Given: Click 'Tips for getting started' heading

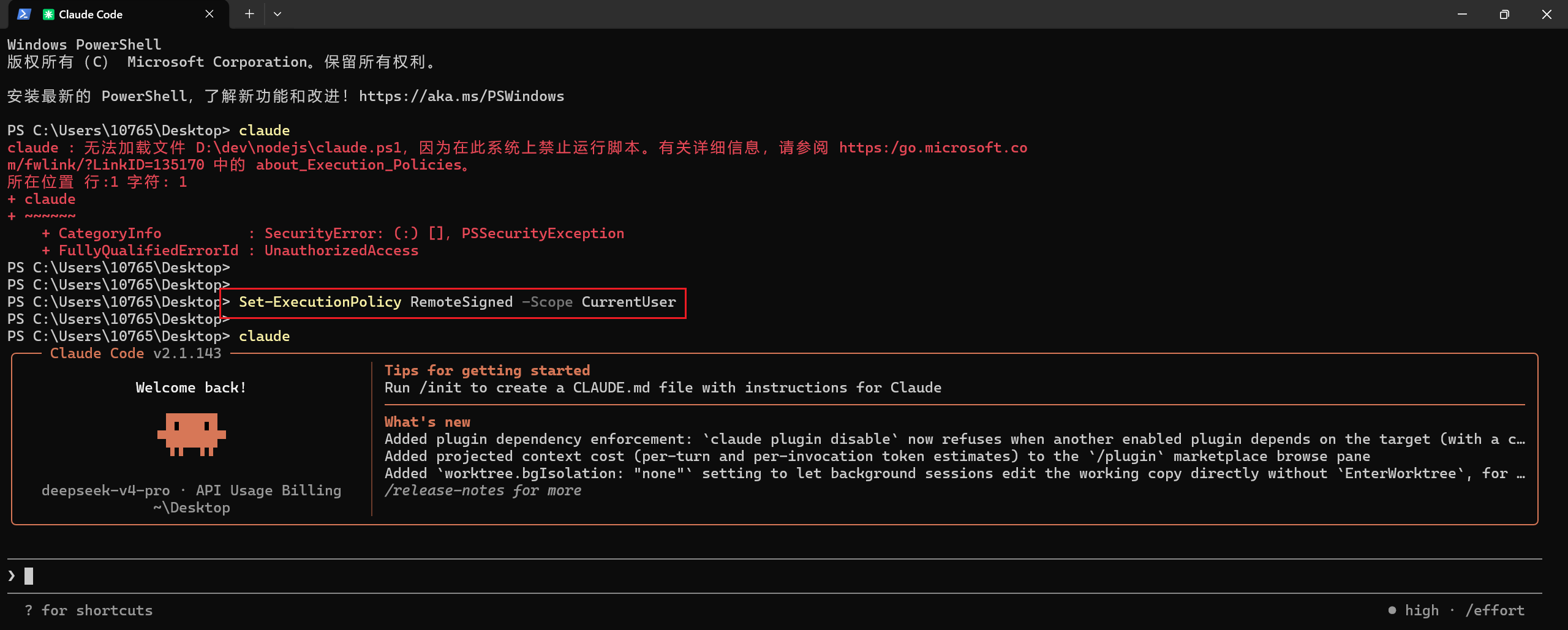Looking at the screenshot, I should [487, 370].
